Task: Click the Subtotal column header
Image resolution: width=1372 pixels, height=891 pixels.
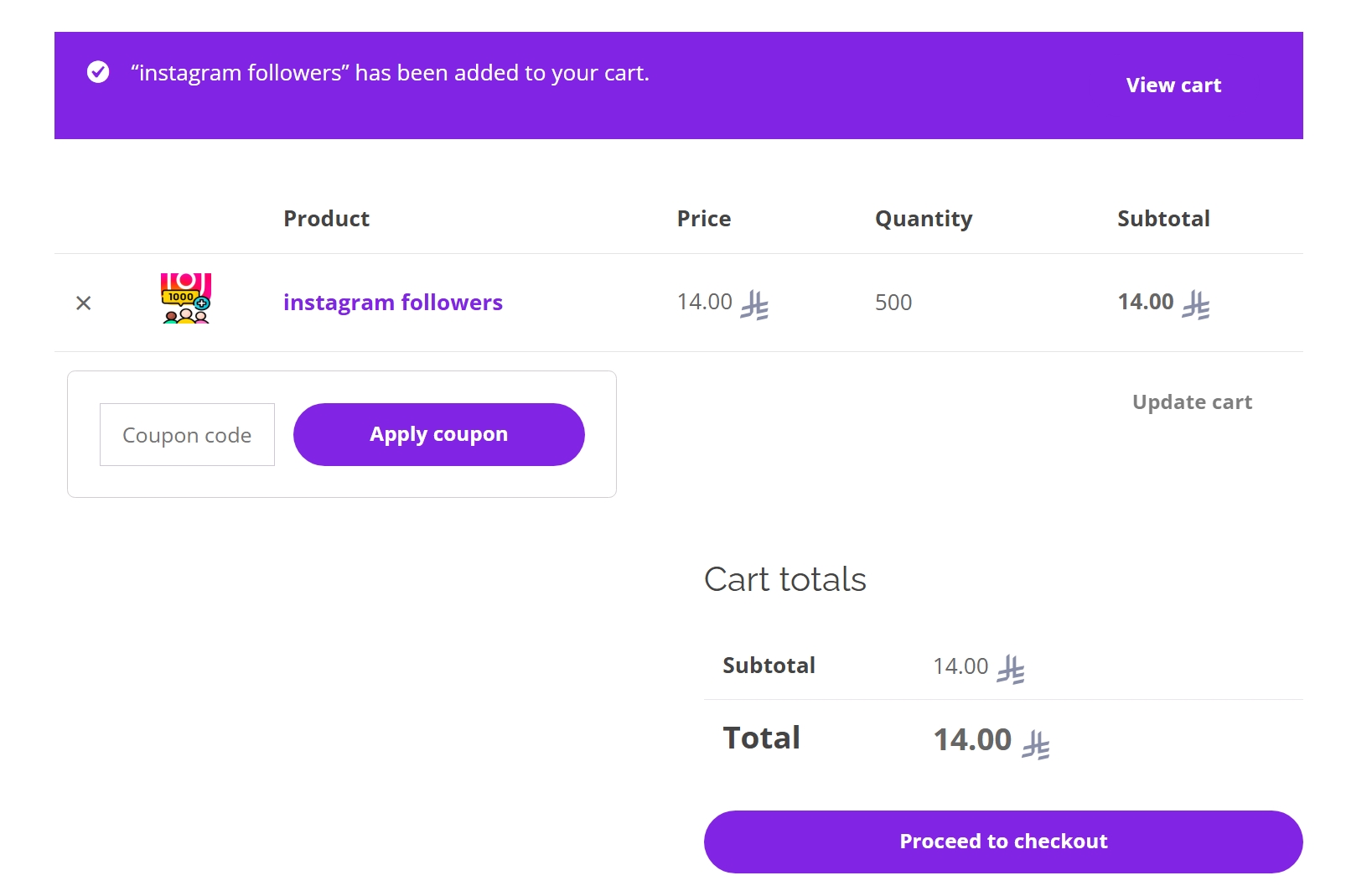Action: 1163,219
